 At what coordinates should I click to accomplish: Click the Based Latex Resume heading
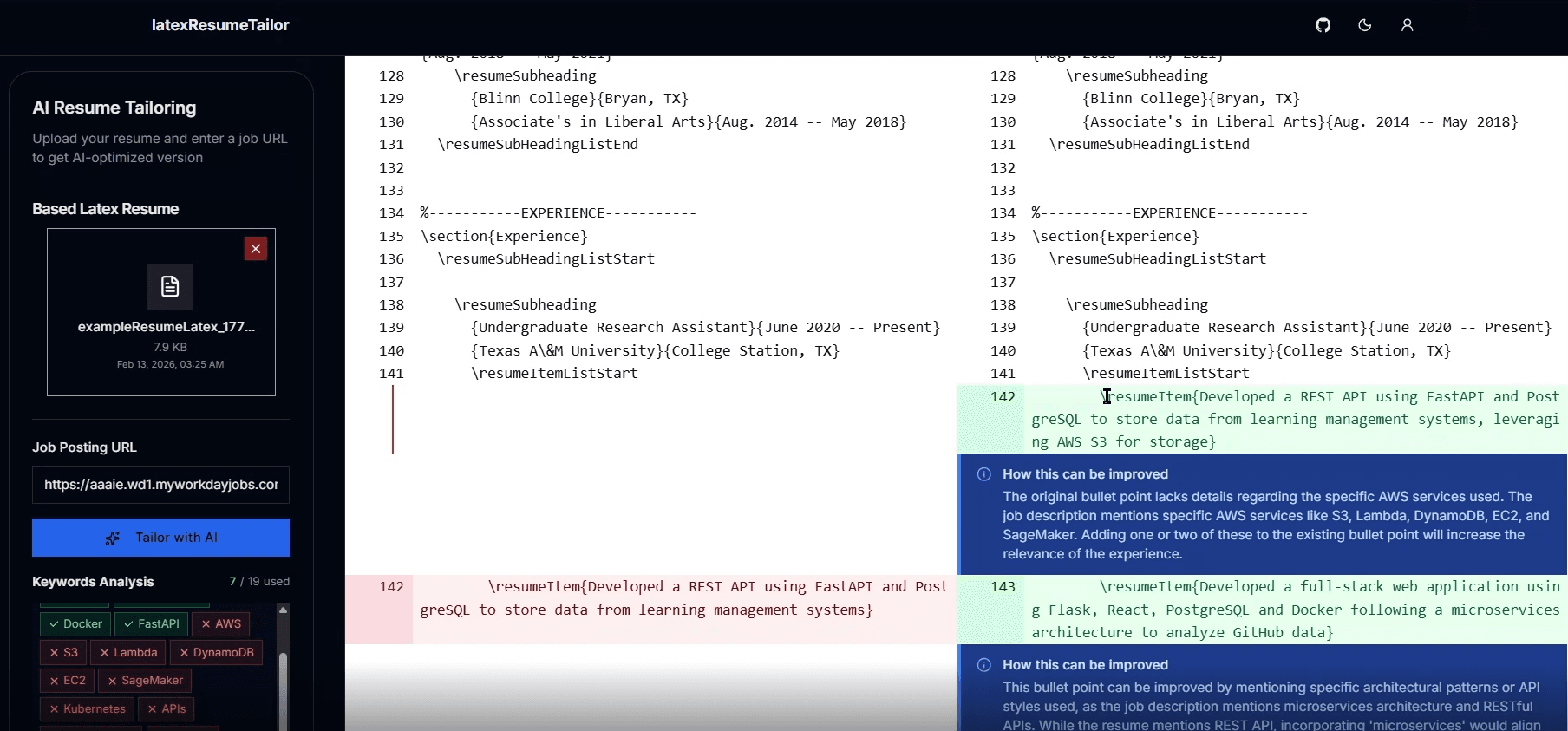[x=106, y=209]
